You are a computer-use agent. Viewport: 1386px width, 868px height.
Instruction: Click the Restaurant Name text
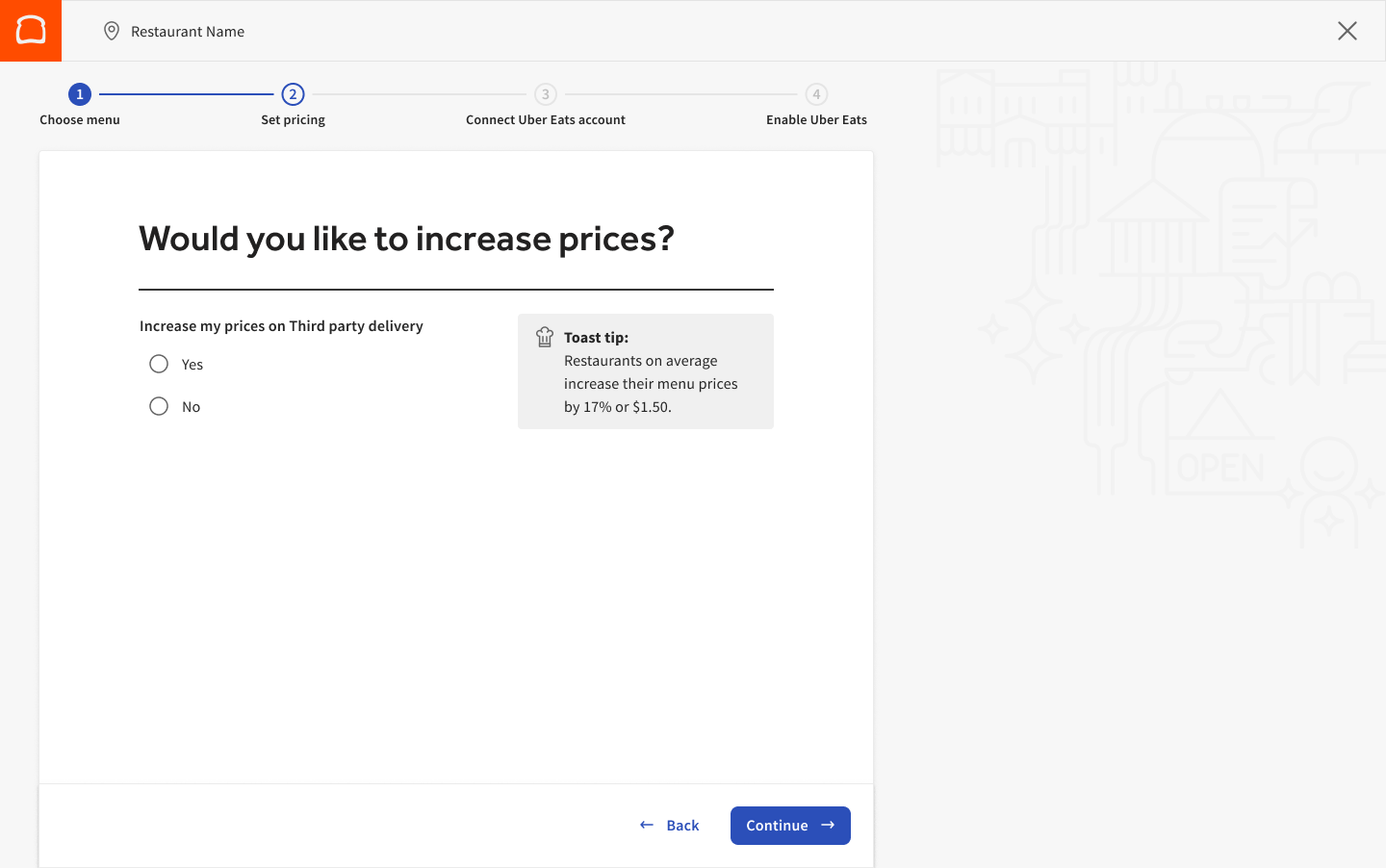pos(188,32)
